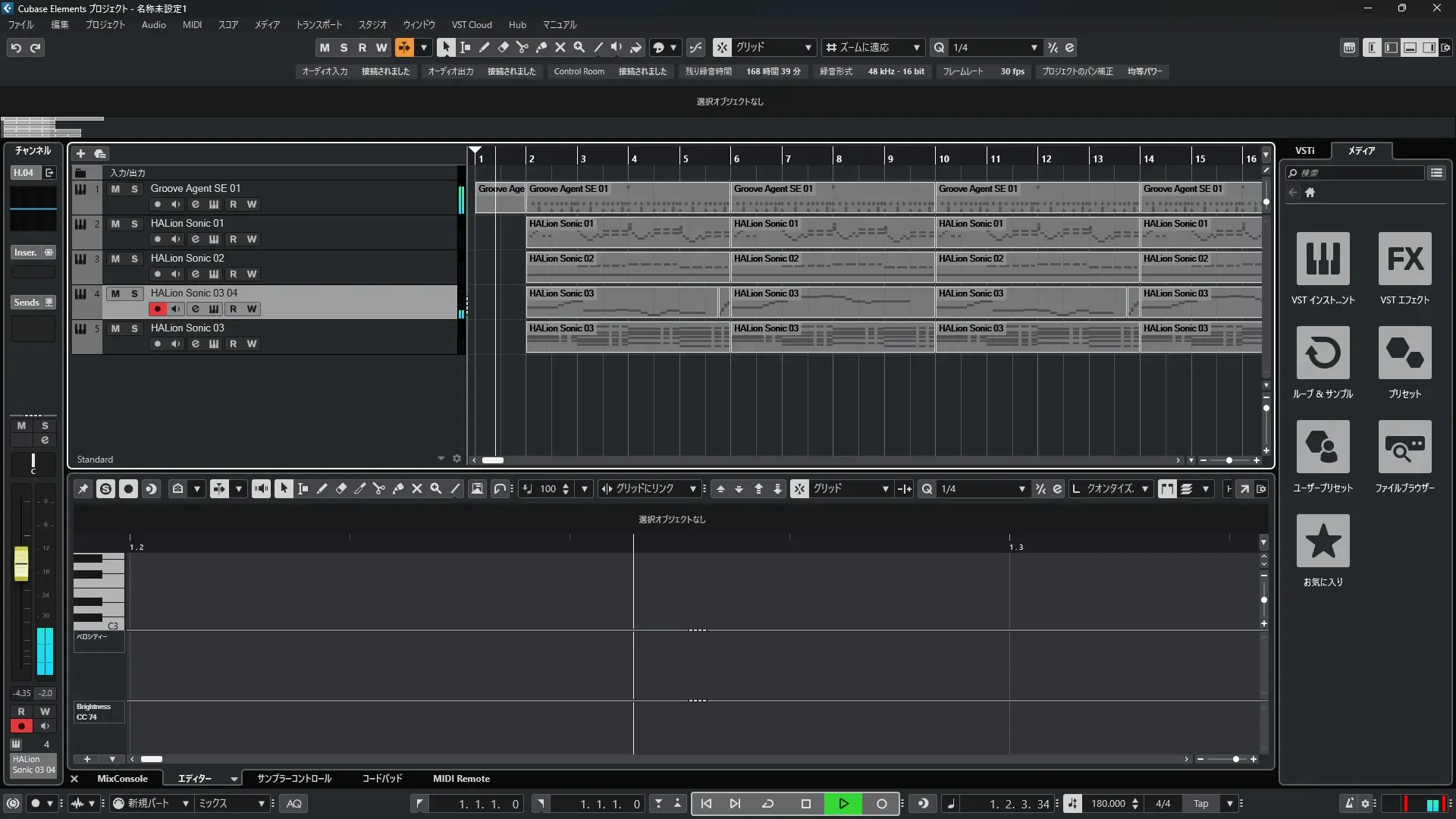1456x819 pixels.
Task: Open the Favorites star tile
Action: pos(1323,541)
